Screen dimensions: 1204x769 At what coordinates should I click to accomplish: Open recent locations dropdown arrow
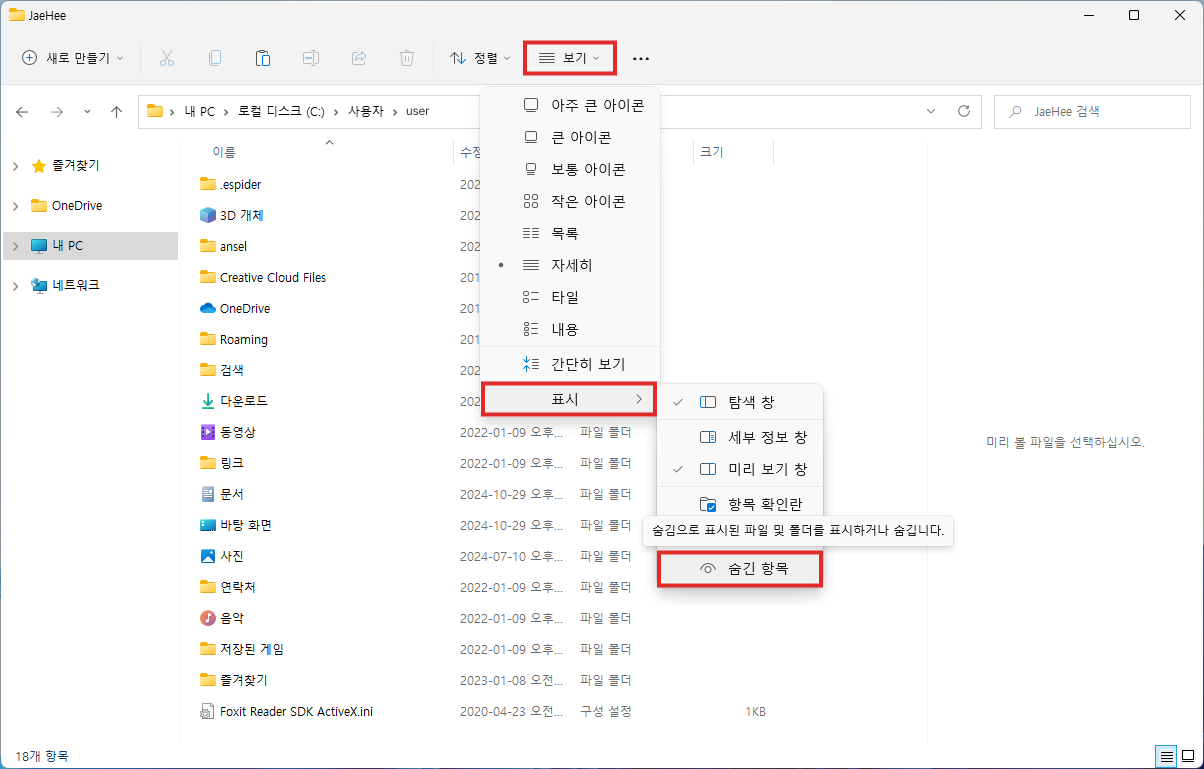pos(87,111)
